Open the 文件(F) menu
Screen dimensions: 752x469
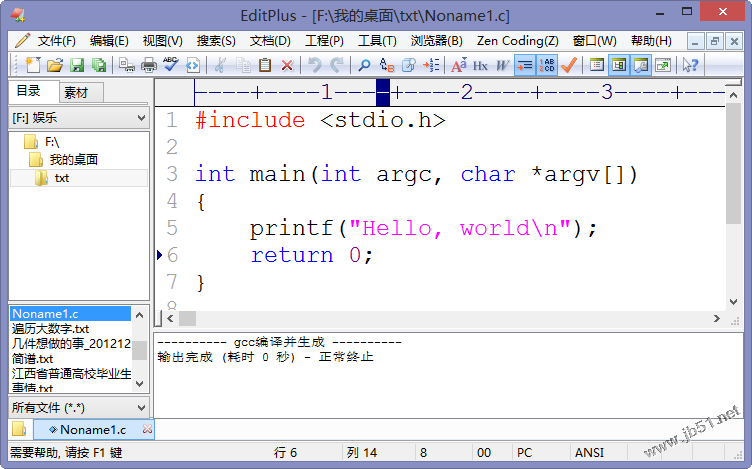click(57, 41)
